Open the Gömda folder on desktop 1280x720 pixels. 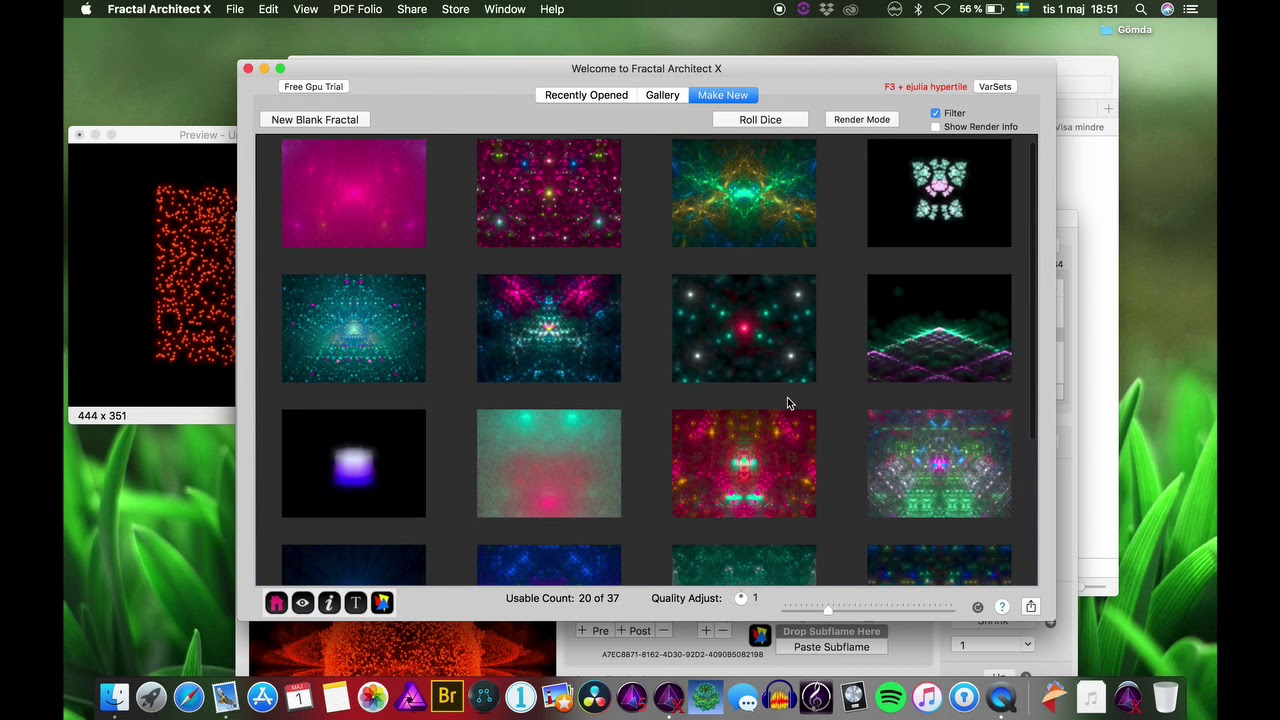click(1126, 30)
